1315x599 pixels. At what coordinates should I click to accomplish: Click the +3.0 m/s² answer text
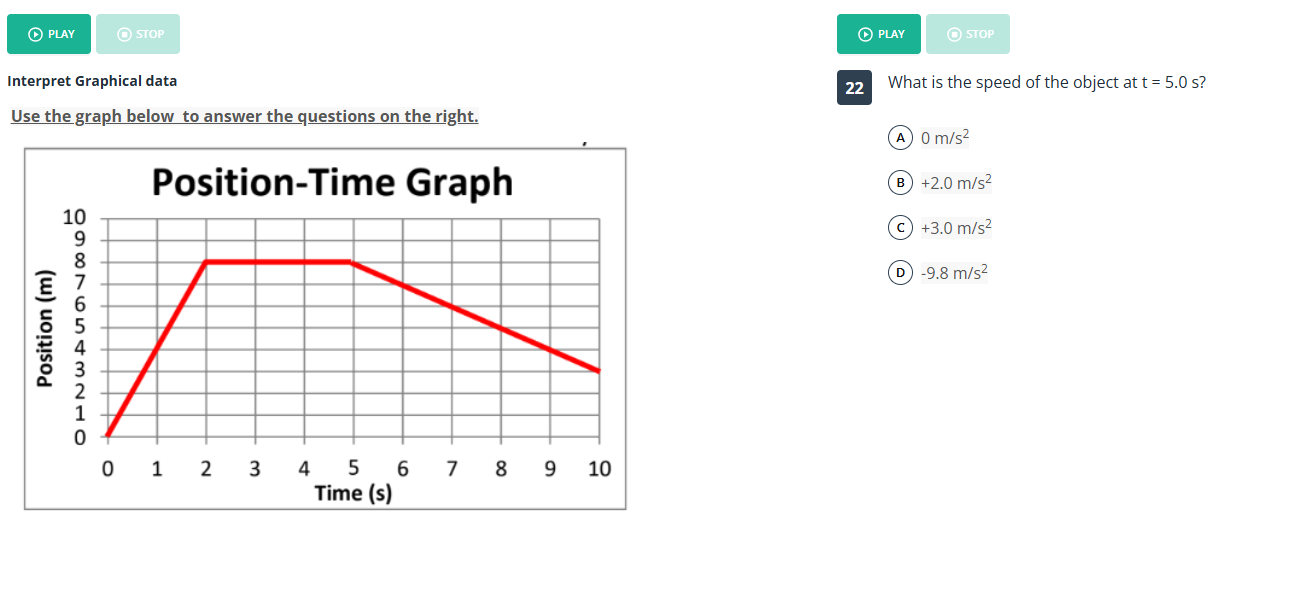(955, 227)
